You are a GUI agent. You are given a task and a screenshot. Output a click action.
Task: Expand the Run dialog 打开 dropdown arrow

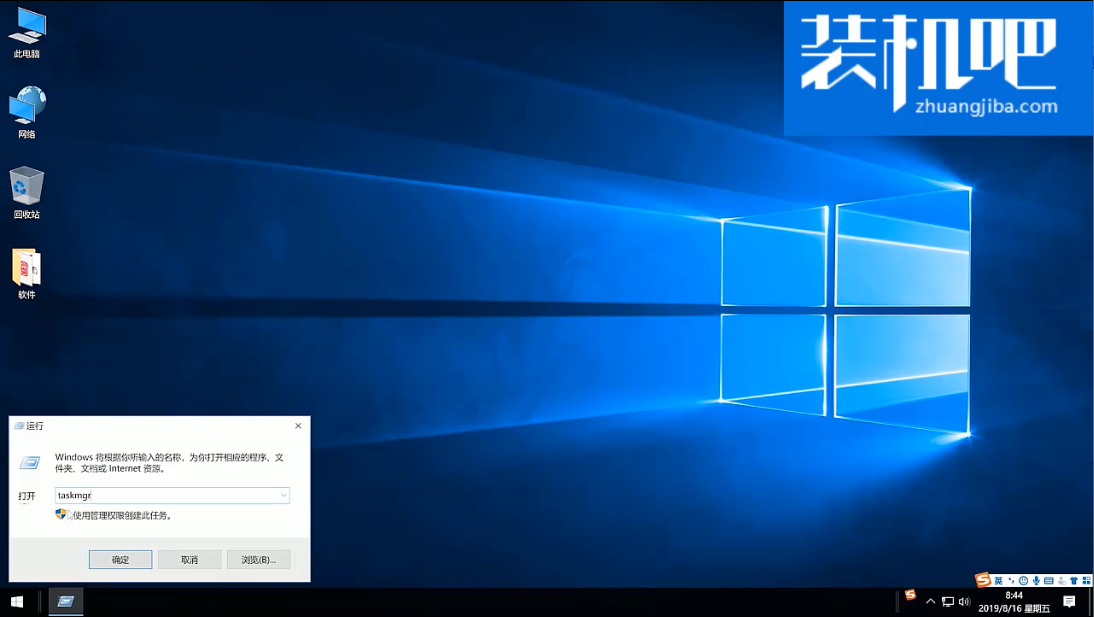point(283,496)
